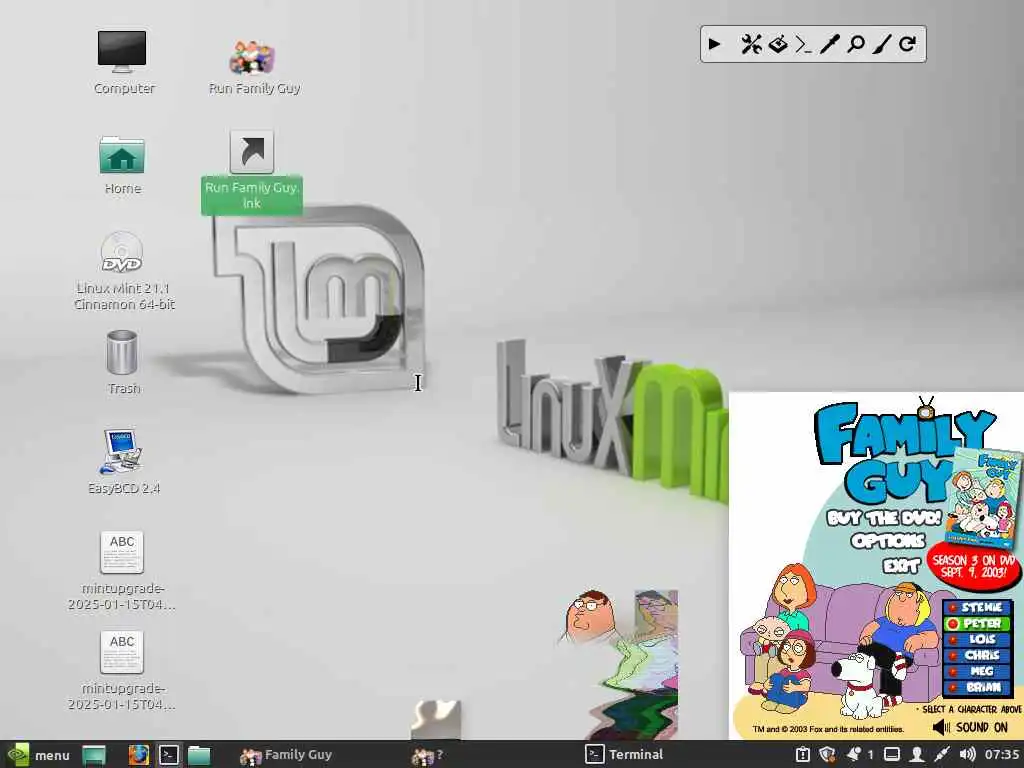The height and width of the screenshot is (768, 1024).
Task: Switch to the Terminal window in the taskbar
Action: point(624,754)
